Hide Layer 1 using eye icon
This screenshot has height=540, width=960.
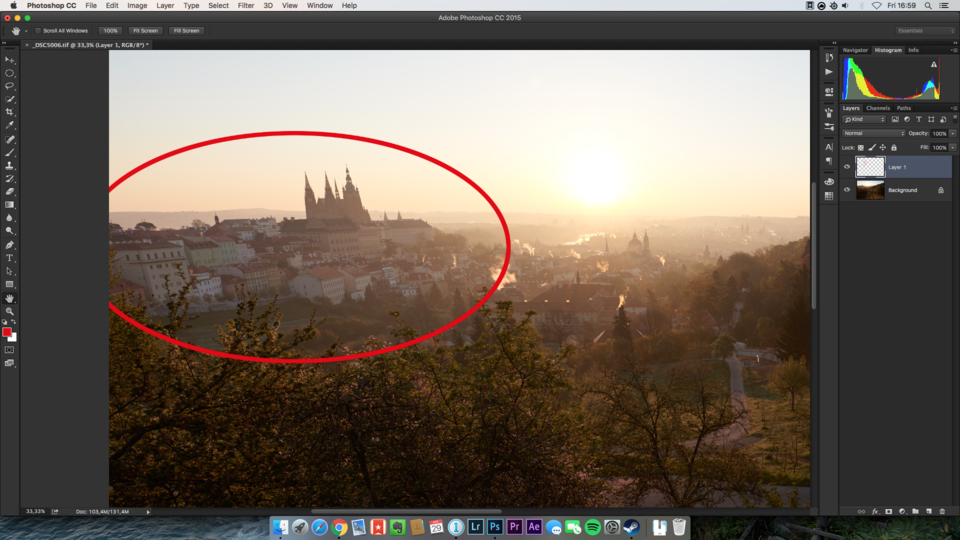coord(847,167)
